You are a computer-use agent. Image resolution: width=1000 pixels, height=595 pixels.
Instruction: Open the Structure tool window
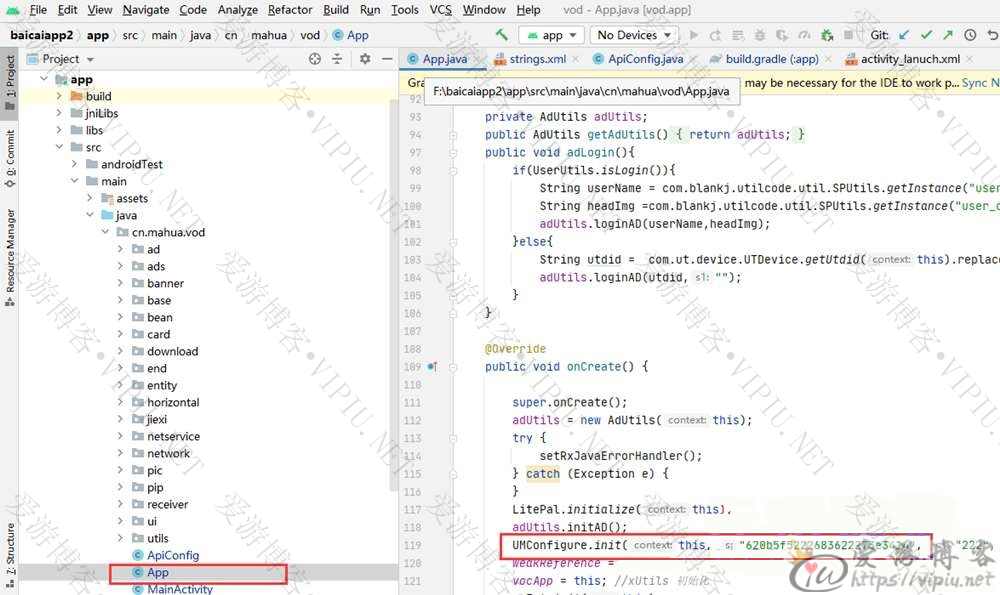(10, 556)
